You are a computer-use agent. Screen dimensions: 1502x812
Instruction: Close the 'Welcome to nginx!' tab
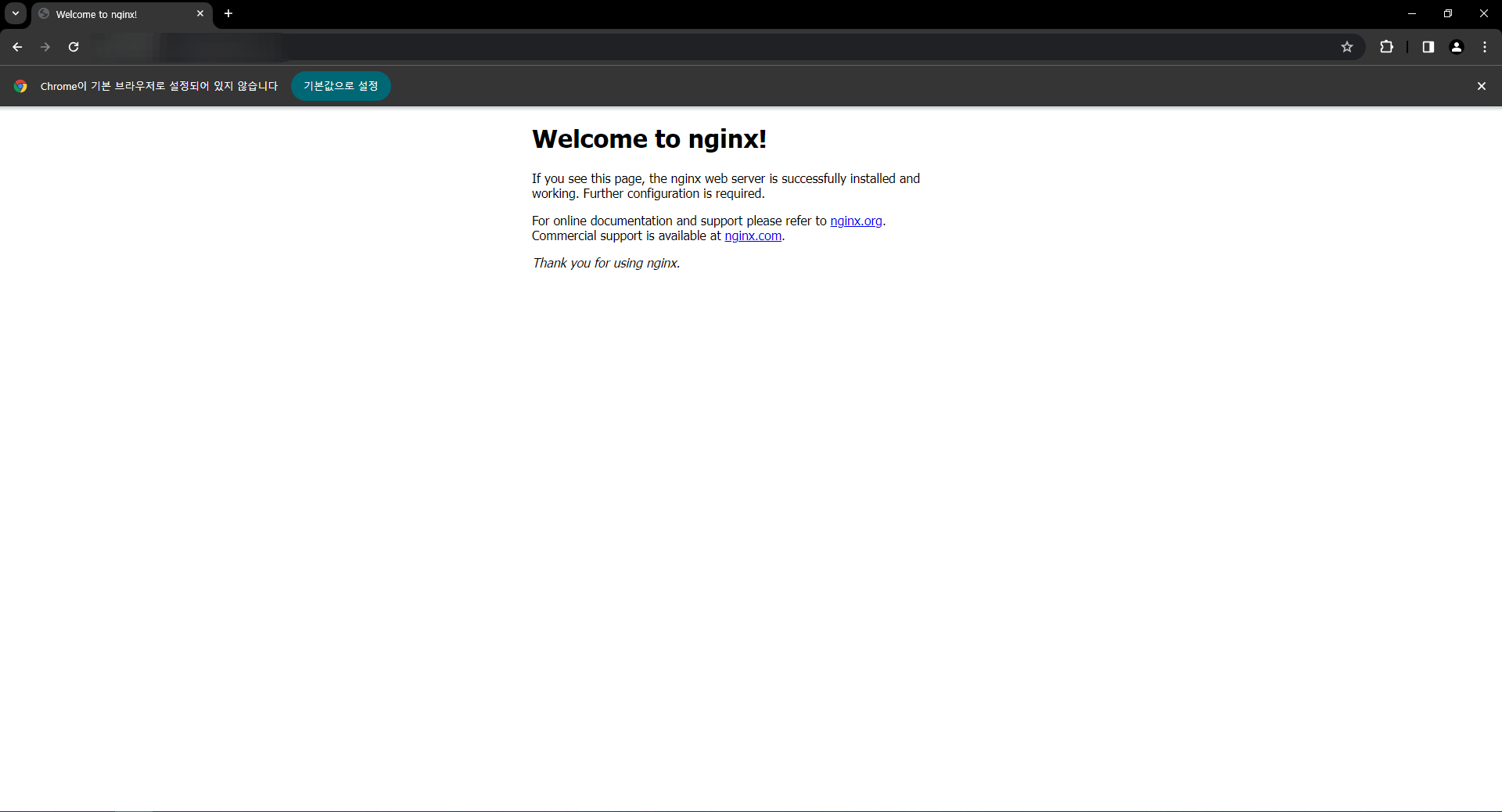(200, 13)
